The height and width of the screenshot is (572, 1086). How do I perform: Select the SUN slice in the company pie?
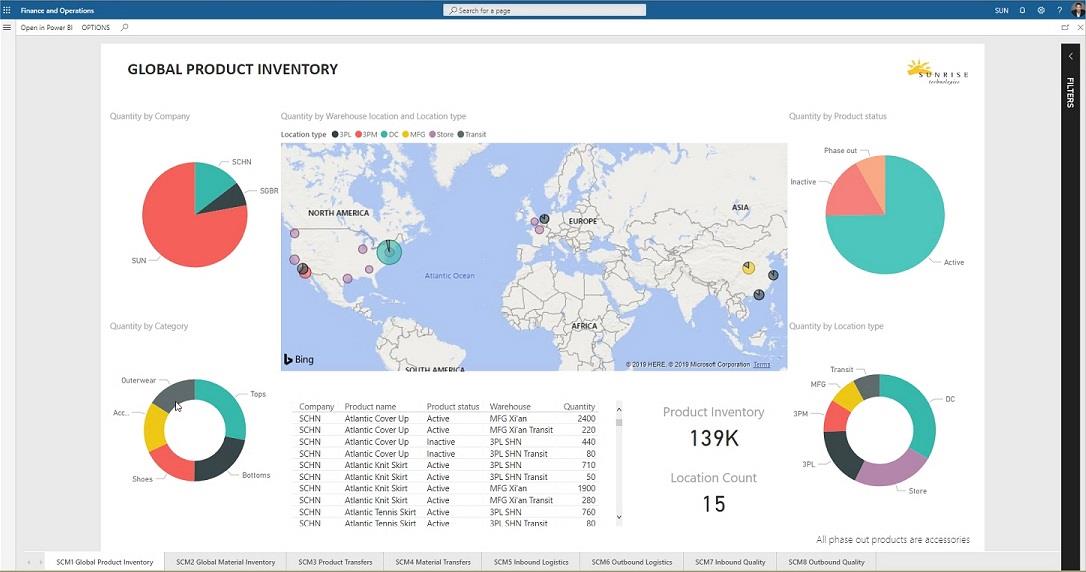point(180,229)
